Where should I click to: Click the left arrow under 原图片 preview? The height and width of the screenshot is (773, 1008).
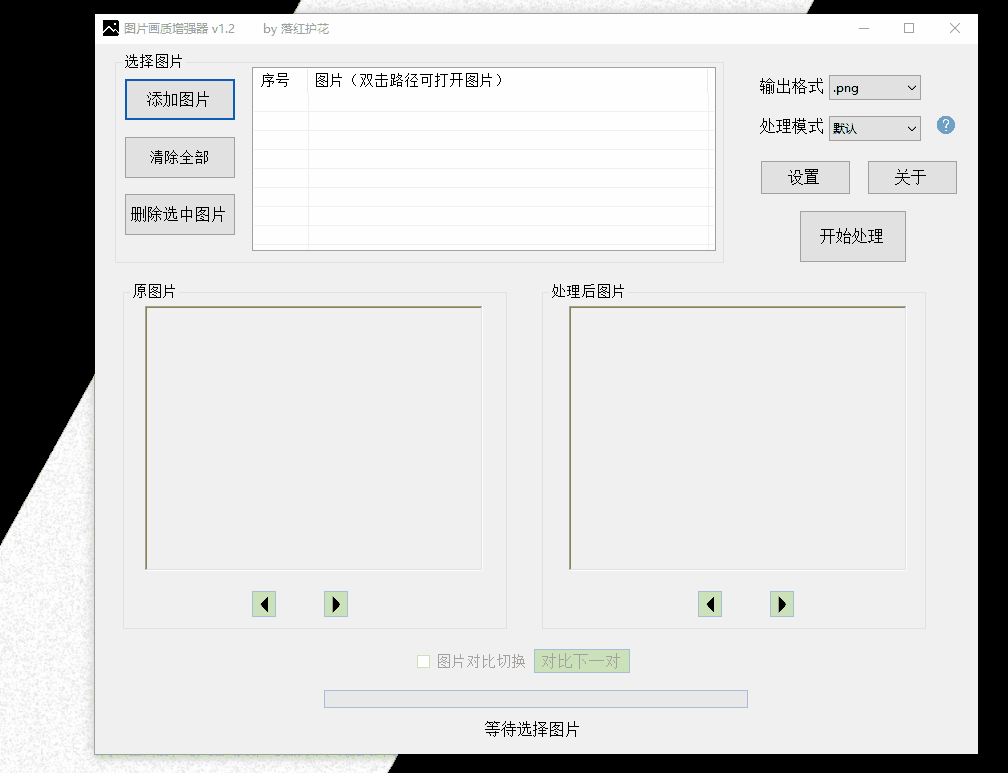(264, 604)
